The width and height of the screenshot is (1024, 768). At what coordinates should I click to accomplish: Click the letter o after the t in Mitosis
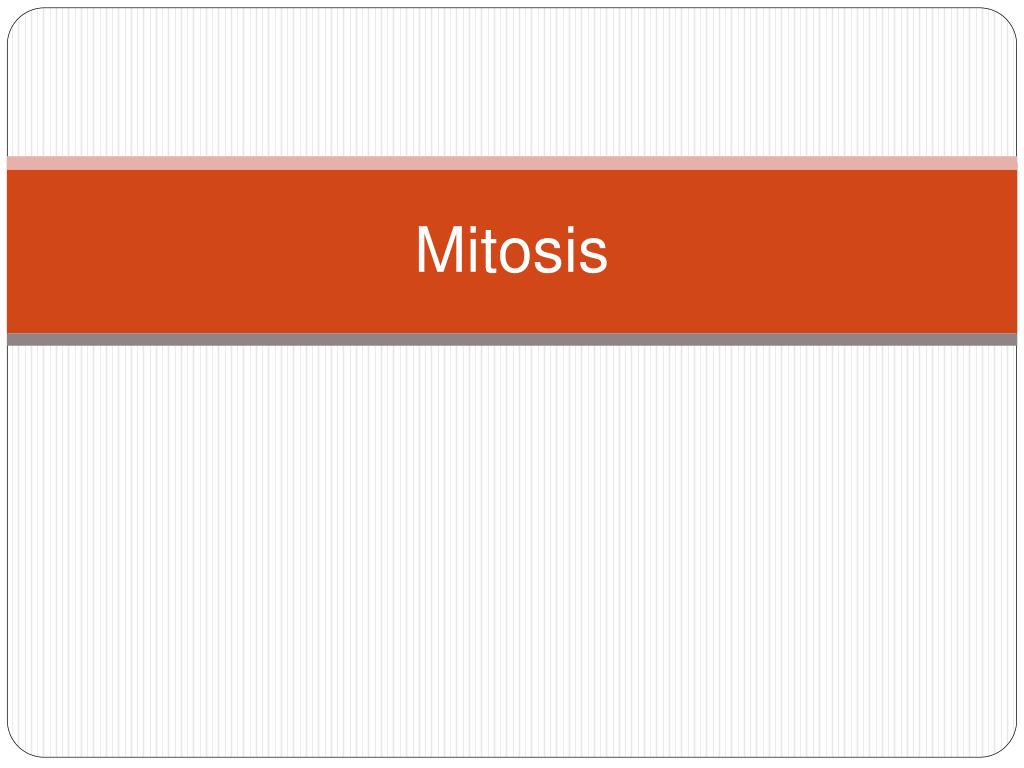(x=513, y=255)
